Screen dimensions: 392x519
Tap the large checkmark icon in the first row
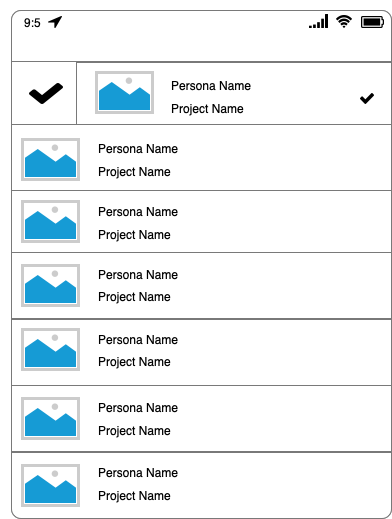[x=46, y=93]
